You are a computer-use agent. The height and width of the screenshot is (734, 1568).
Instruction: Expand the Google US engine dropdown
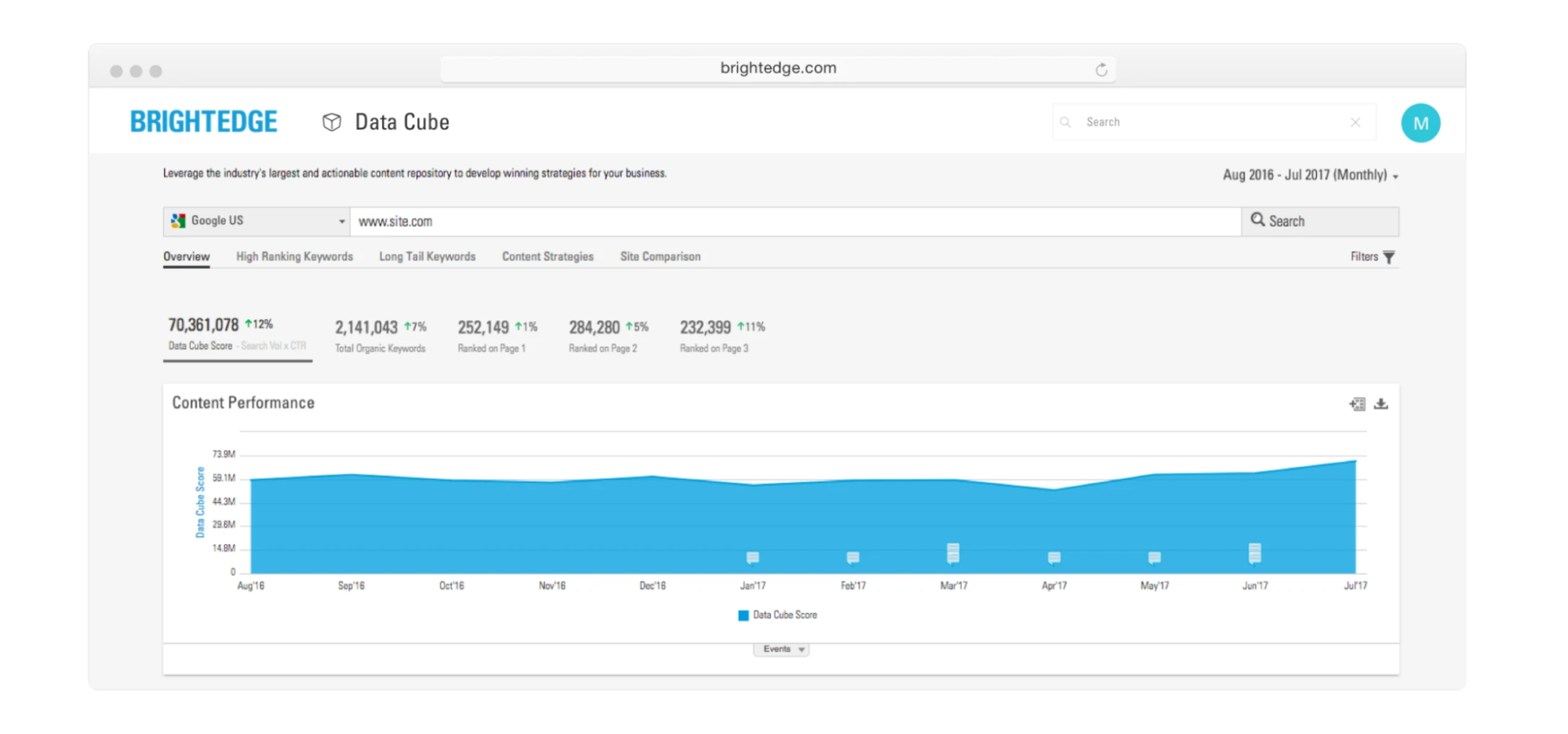(340, 221)
